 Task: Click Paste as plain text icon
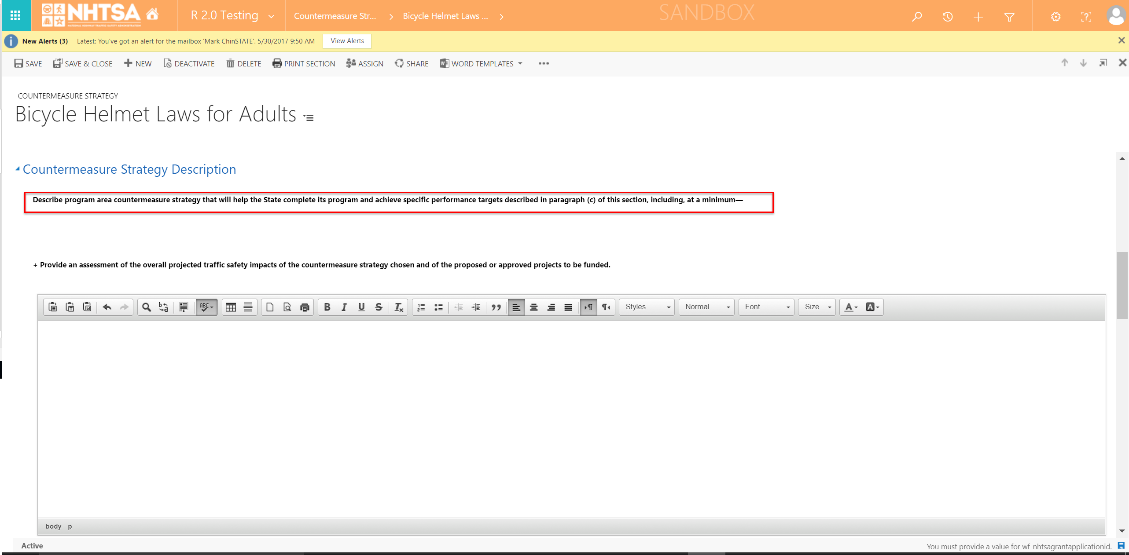(x=70, y=307)
